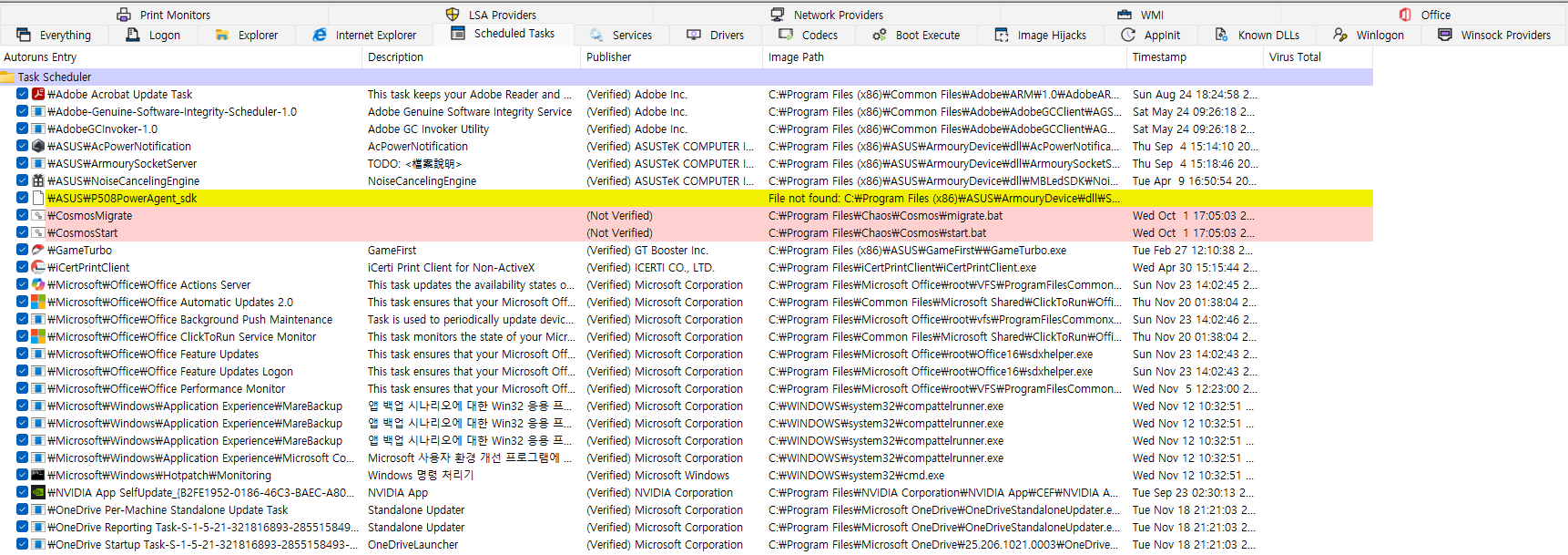Click the Cosmos start.bat image path

tap(877, 233)
